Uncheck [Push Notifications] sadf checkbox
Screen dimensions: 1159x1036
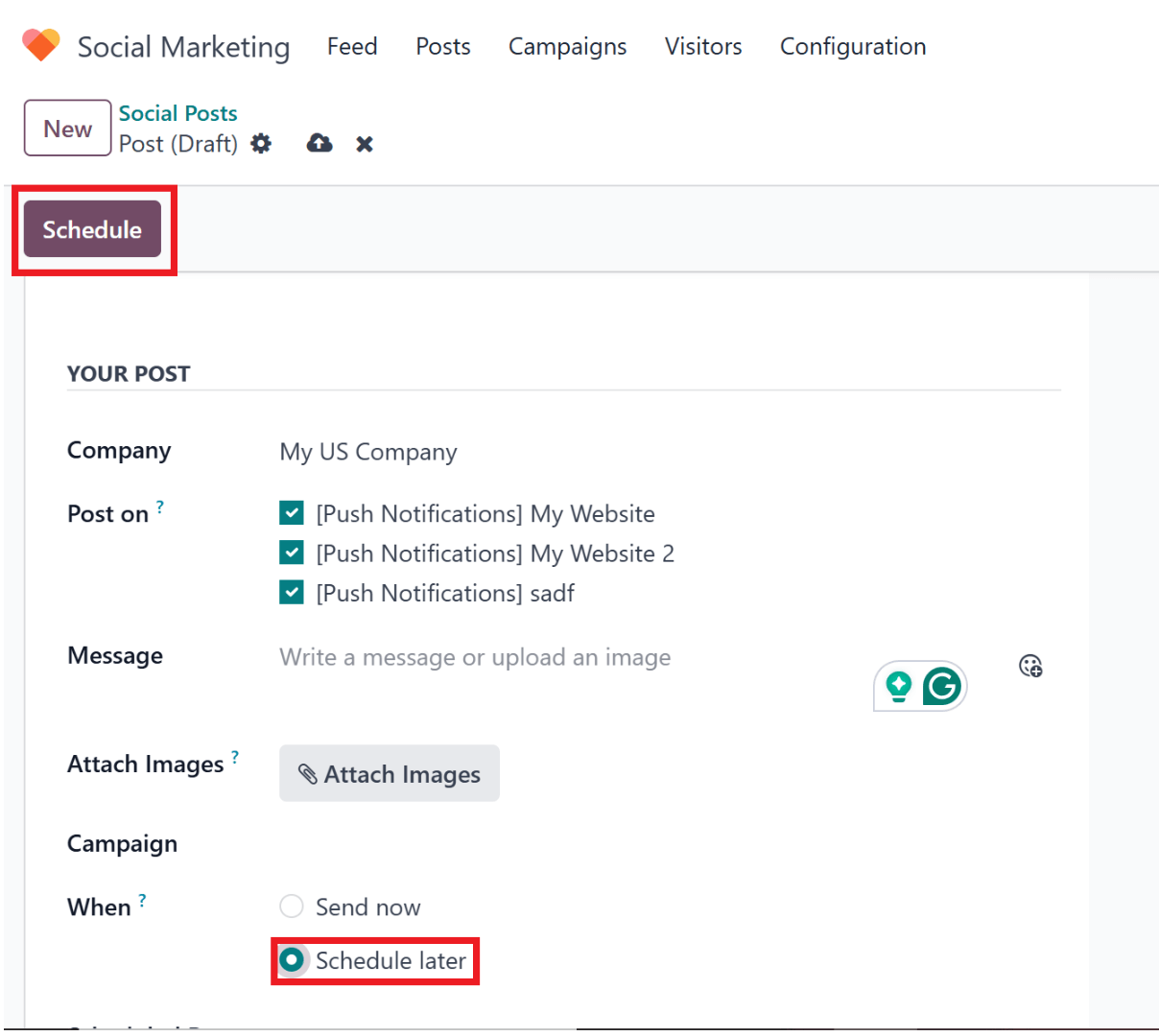(292, 593)
